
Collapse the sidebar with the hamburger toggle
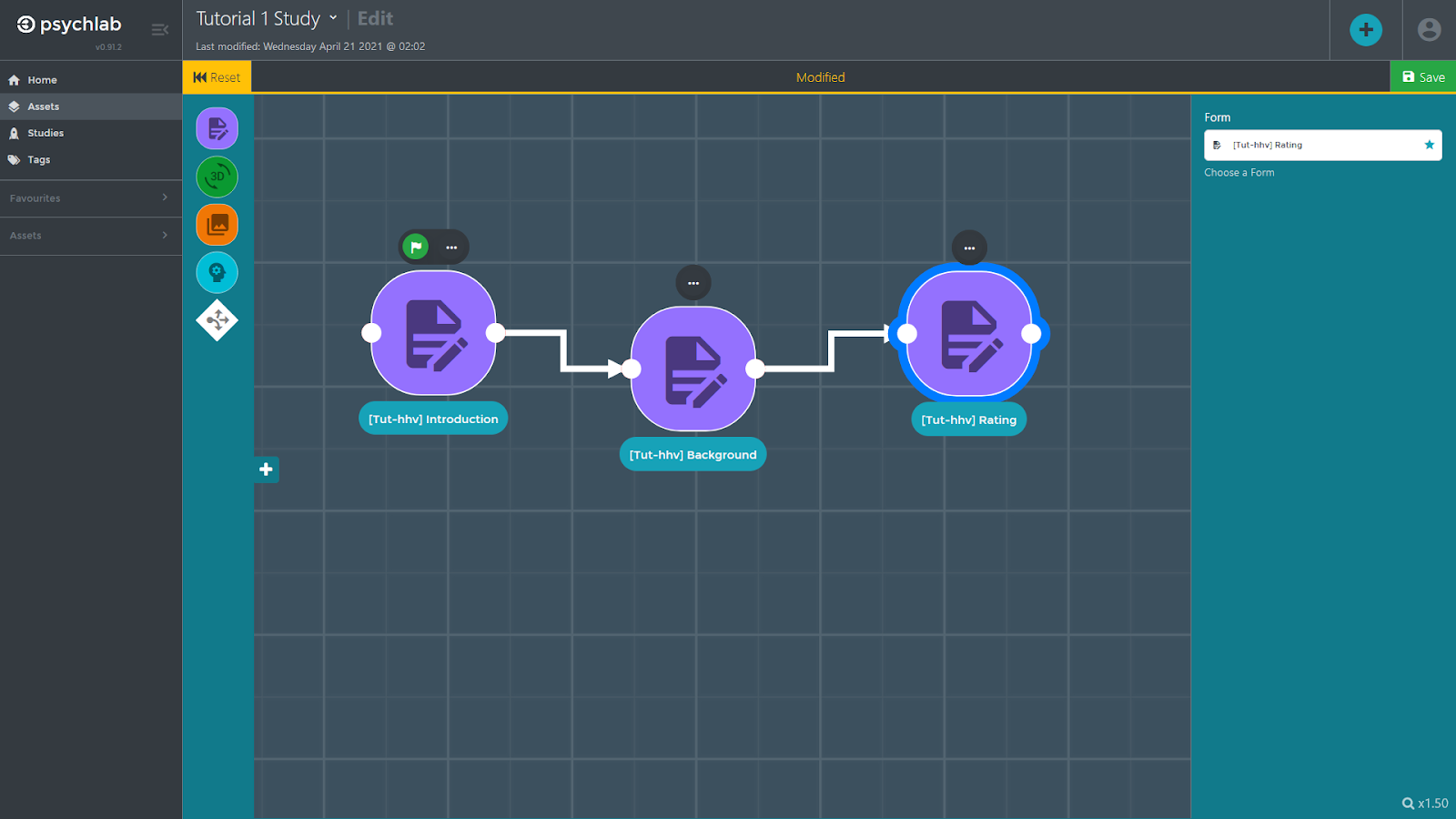(160, 29)
